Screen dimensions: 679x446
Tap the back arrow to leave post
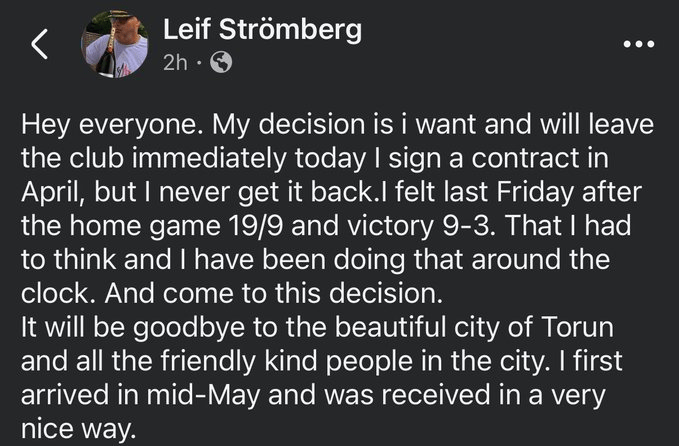(x=41, y=45)
